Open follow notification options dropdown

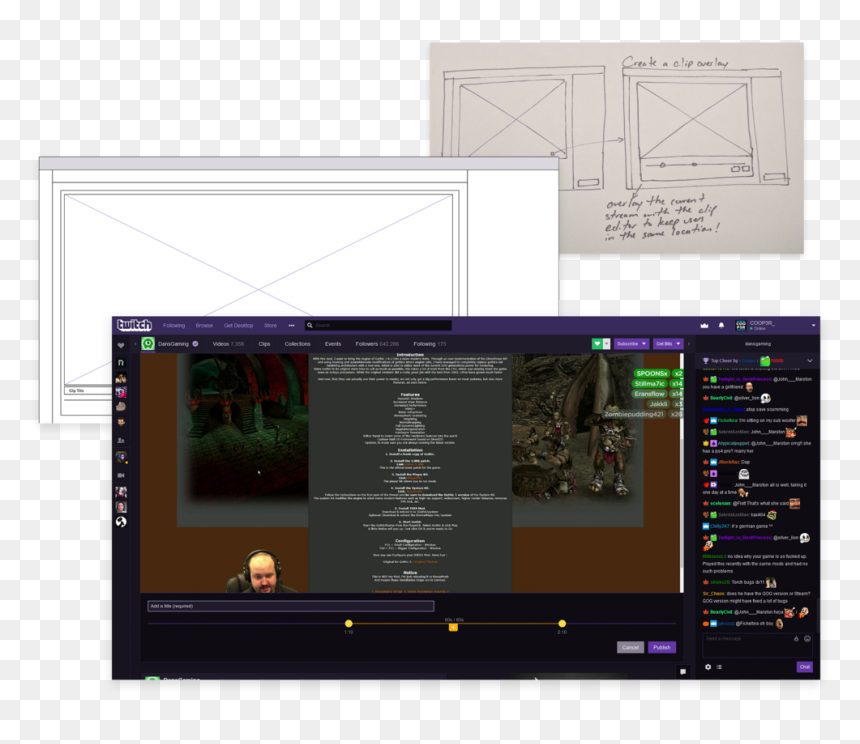click(607, 344)
